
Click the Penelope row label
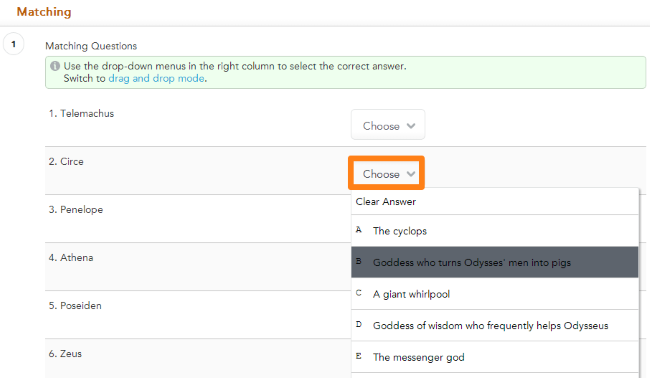[76, 210]
